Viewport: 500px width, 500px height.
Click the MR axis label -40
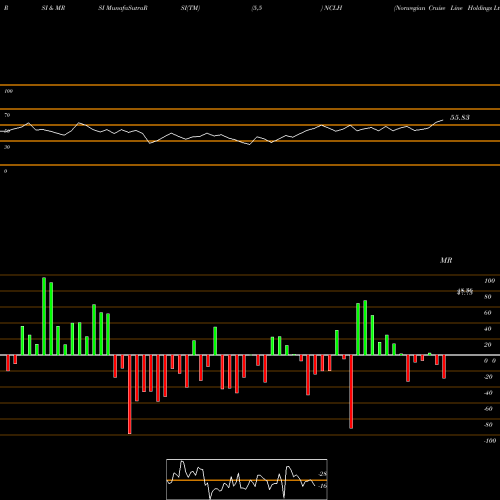click(488, 393)
